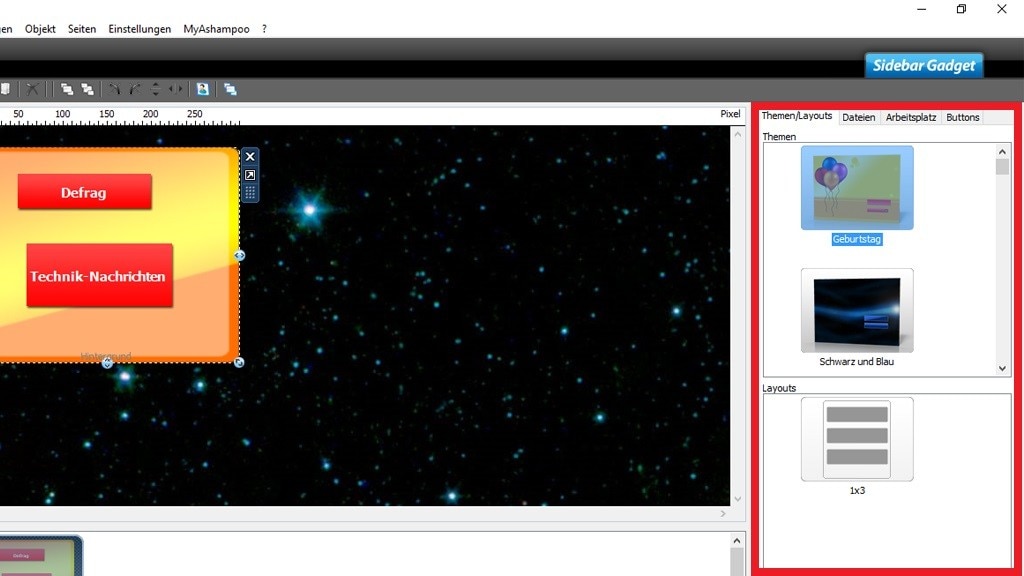Switch to the Buttons tab
The image size is (1024, 576).
click(962, 117)
